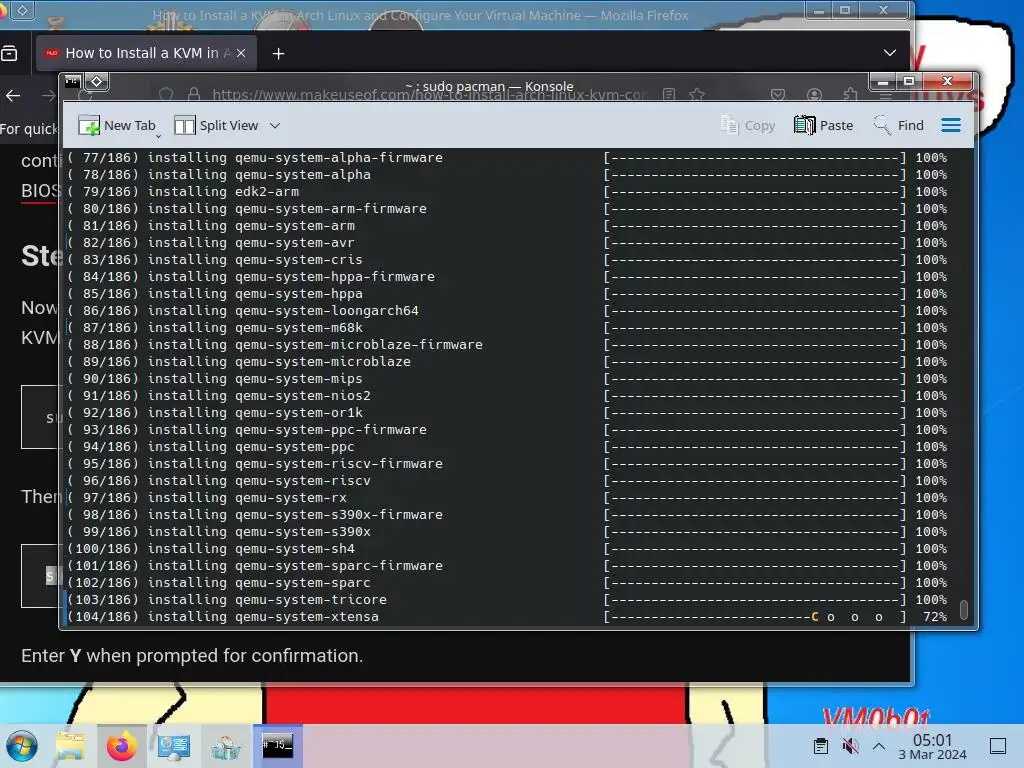
Task: Click the Copy button in Konsole toolbar
Action: 748,125
